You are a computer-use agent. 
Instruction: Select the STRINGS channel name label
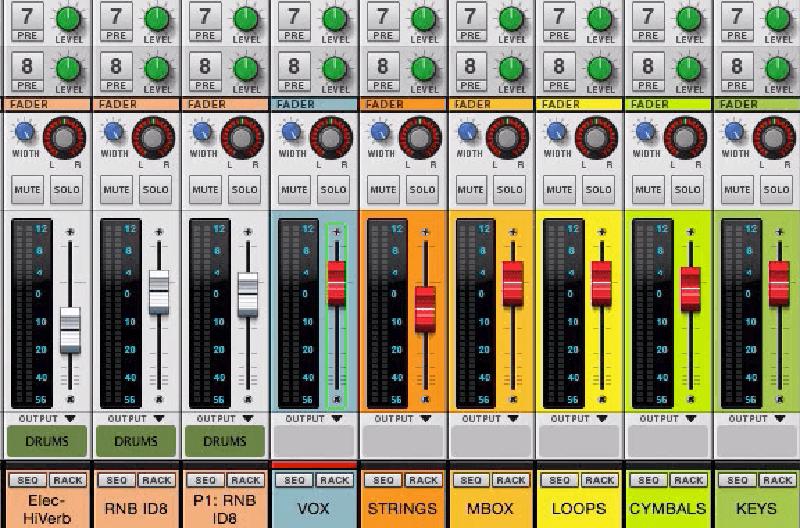click(x=402, y=508)
